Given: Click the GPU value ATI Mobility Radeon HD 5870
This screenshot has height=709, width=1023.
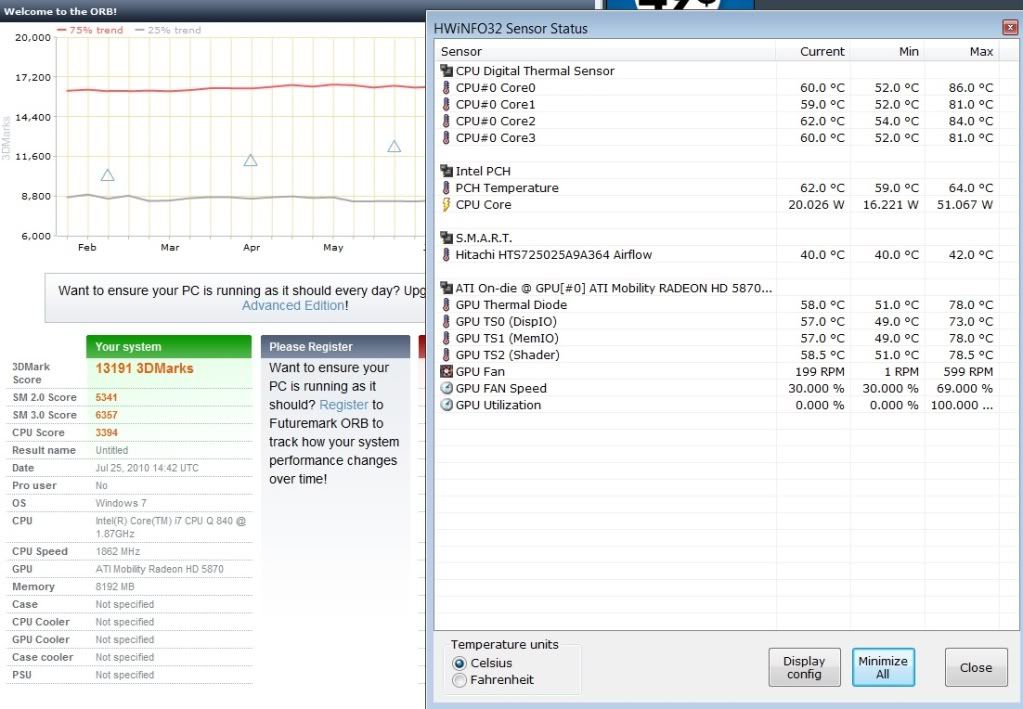Looking at the screenshot, I should coord(159,569).
